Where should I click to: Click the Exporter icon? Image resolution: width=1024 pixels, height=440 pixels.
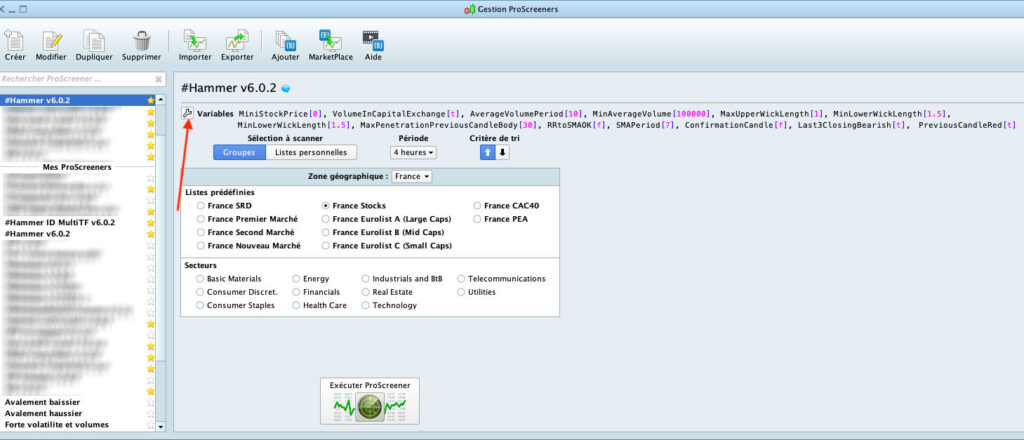(237, 43)
